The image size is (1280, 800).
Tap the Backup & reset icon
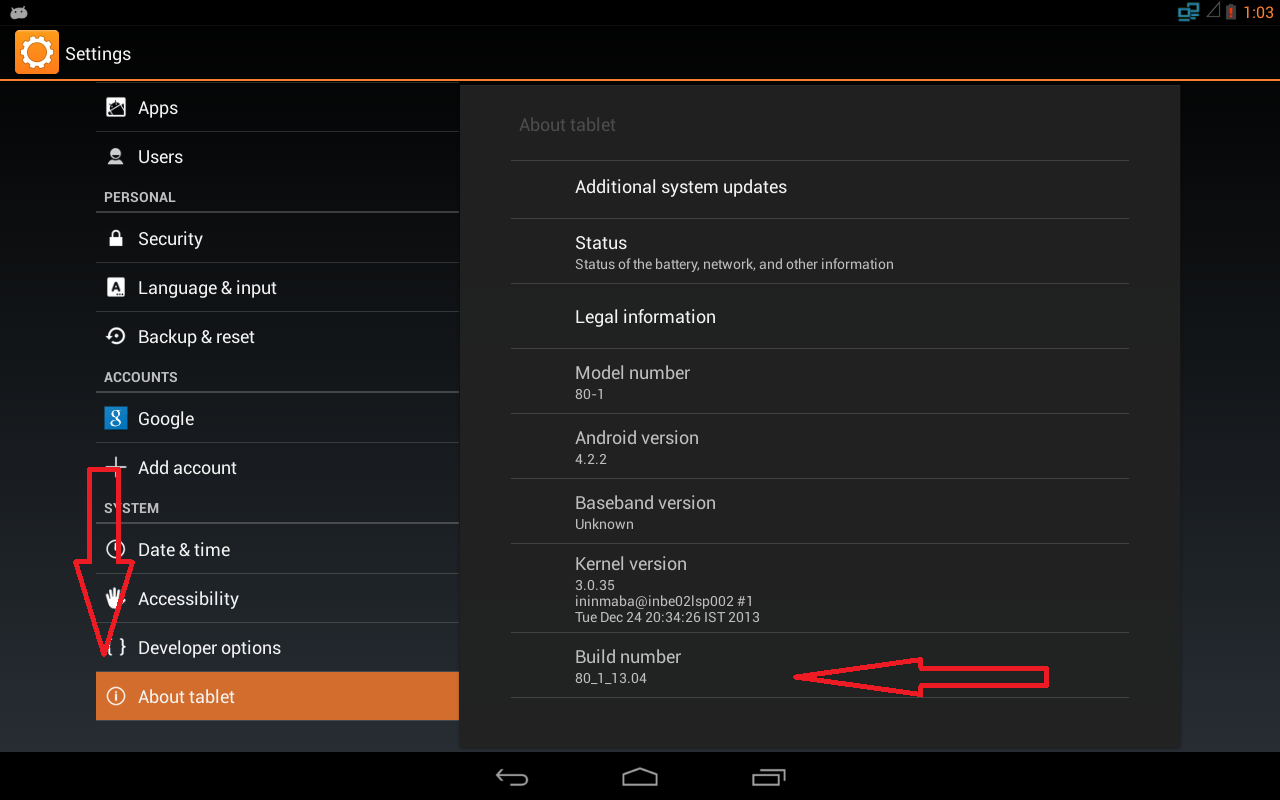tap(116, 336)
